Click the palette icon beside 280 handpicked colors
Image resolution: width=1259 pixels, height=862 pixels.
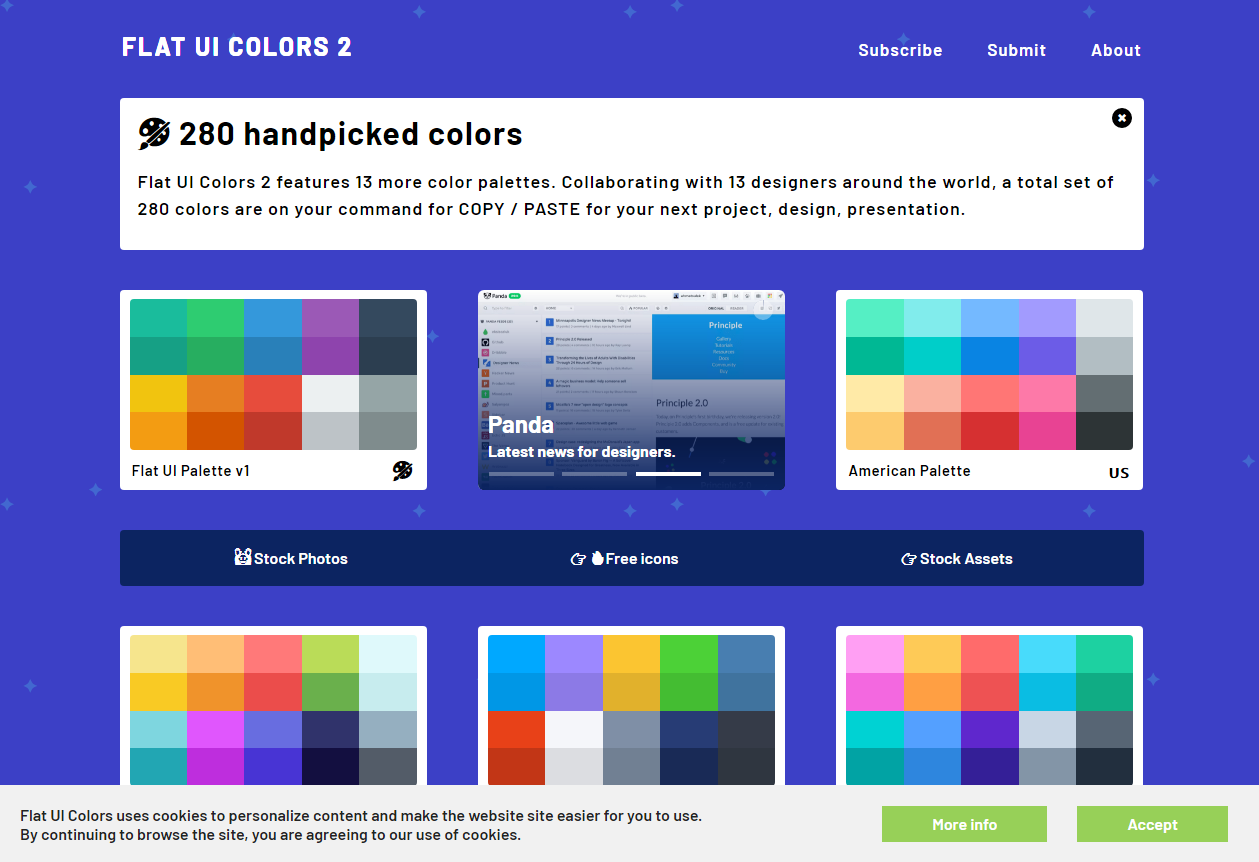[154, 134]
